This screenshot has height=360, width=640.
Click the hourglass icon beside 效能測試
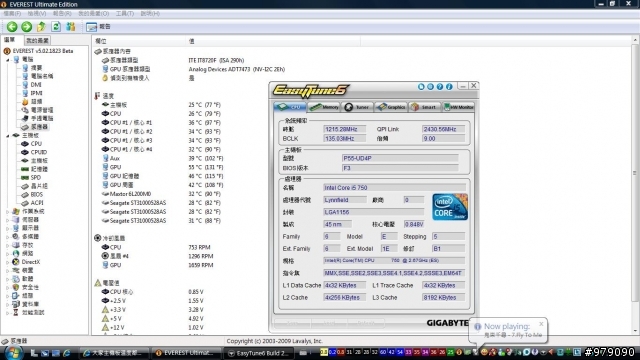[x=16, y=313]
